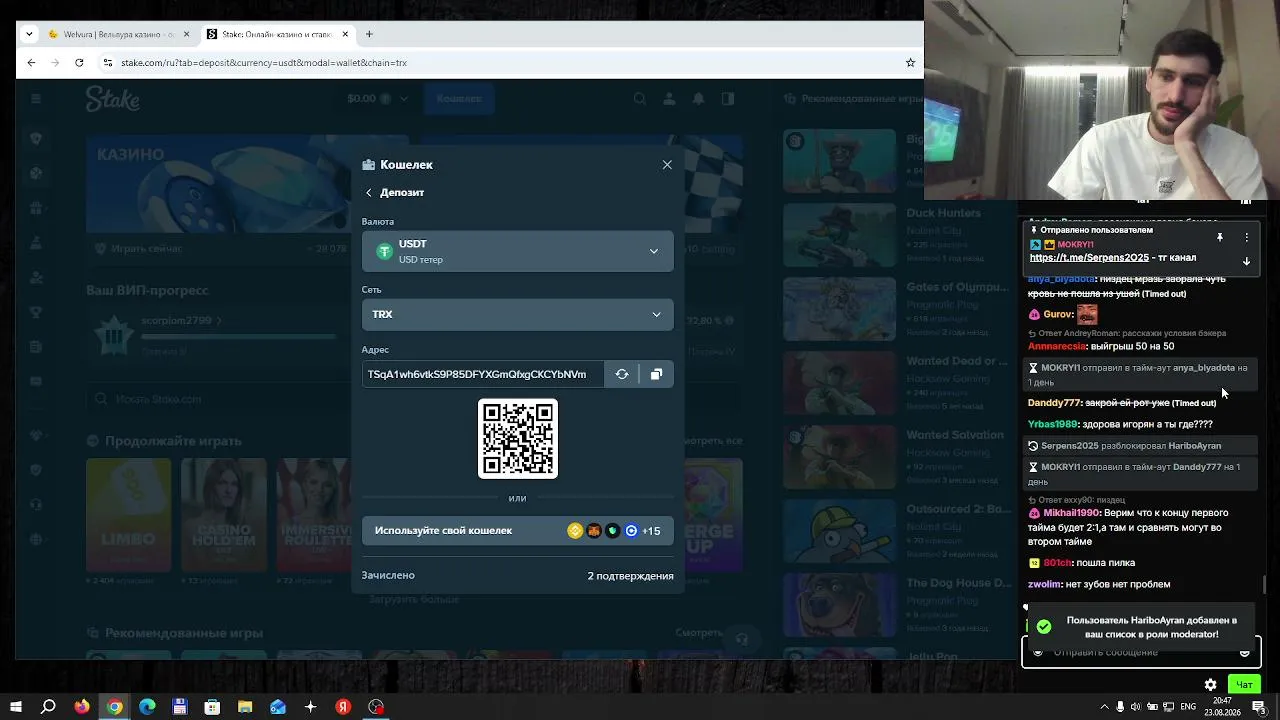Open a new browser tab
Image resolution: width=1280 pixels, height=720 pixels.
click(x=369, y=34)
